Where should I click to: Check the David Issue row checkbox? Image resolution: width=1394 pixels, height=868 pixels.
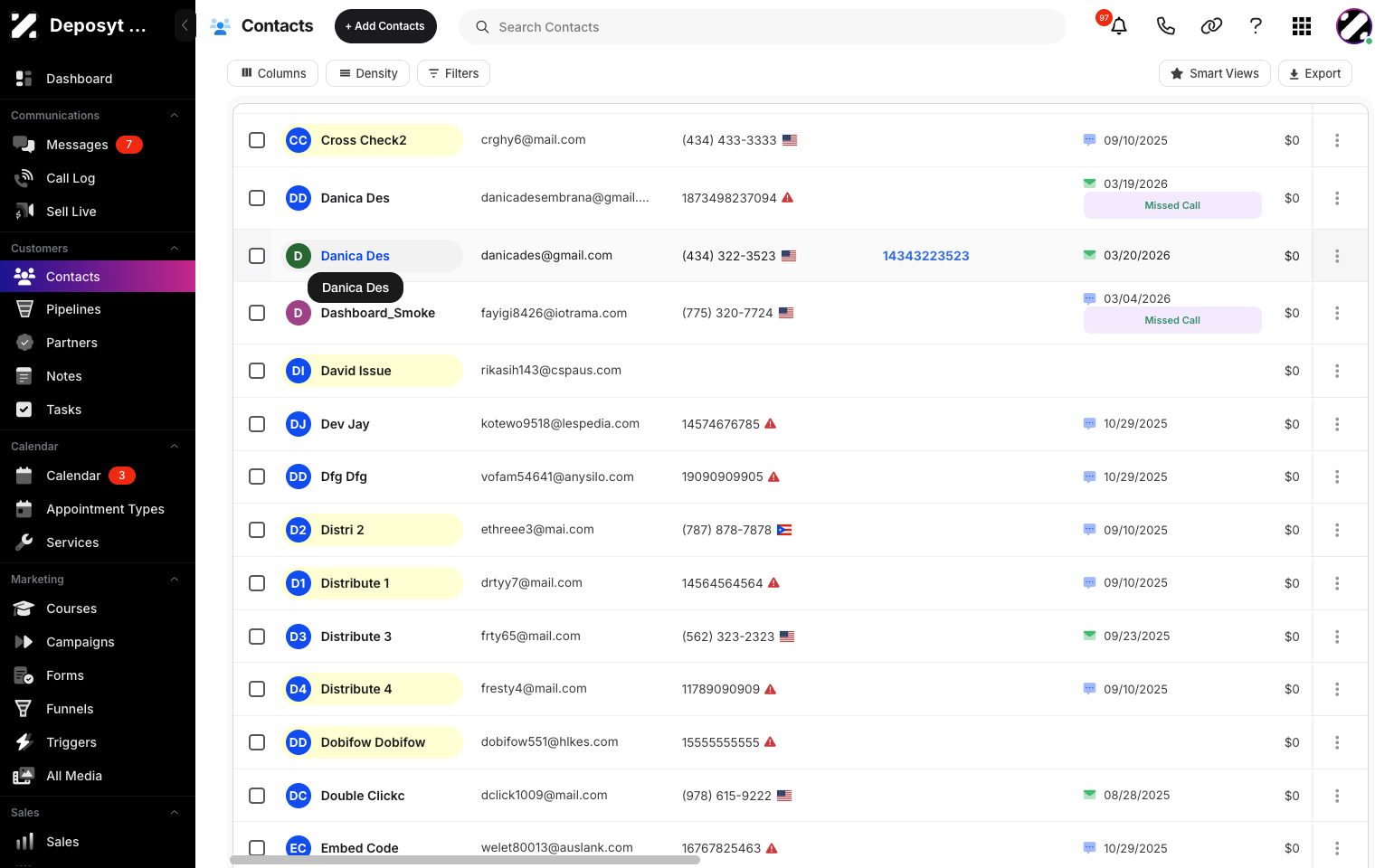click(257, 371)
